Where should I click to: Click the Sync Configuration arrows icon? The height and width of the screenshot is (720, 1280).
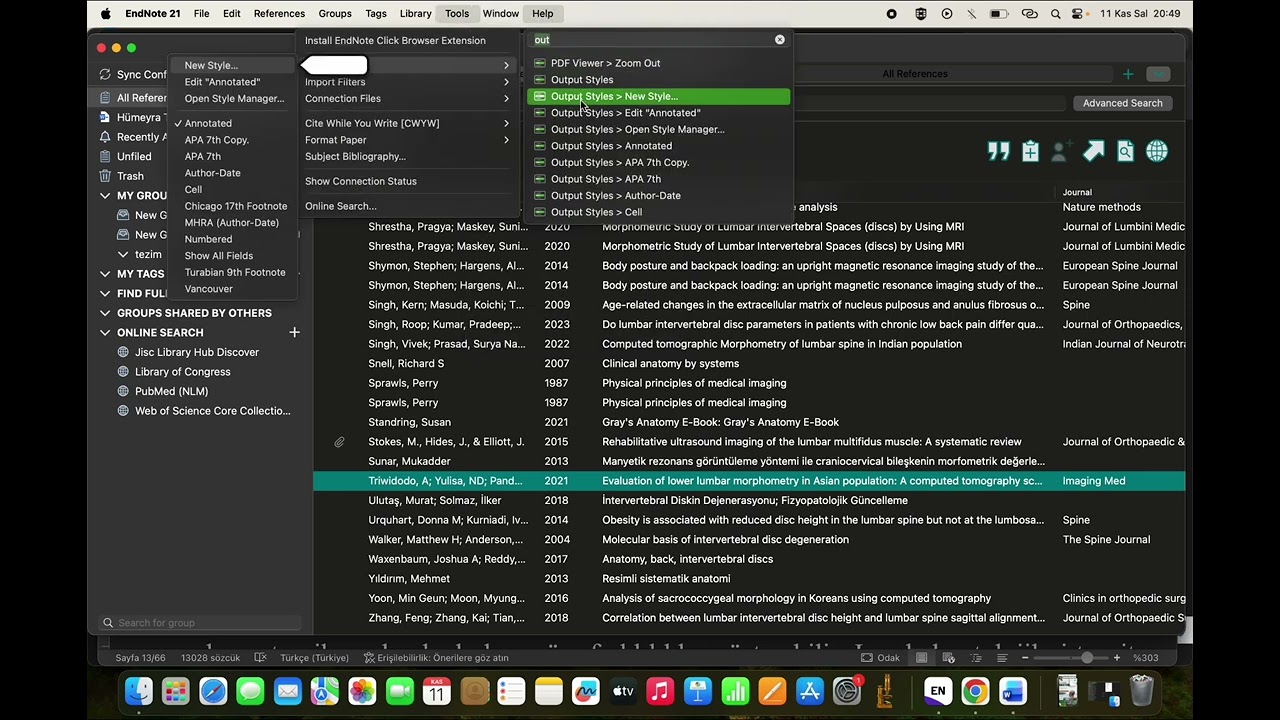click(105, 74)
